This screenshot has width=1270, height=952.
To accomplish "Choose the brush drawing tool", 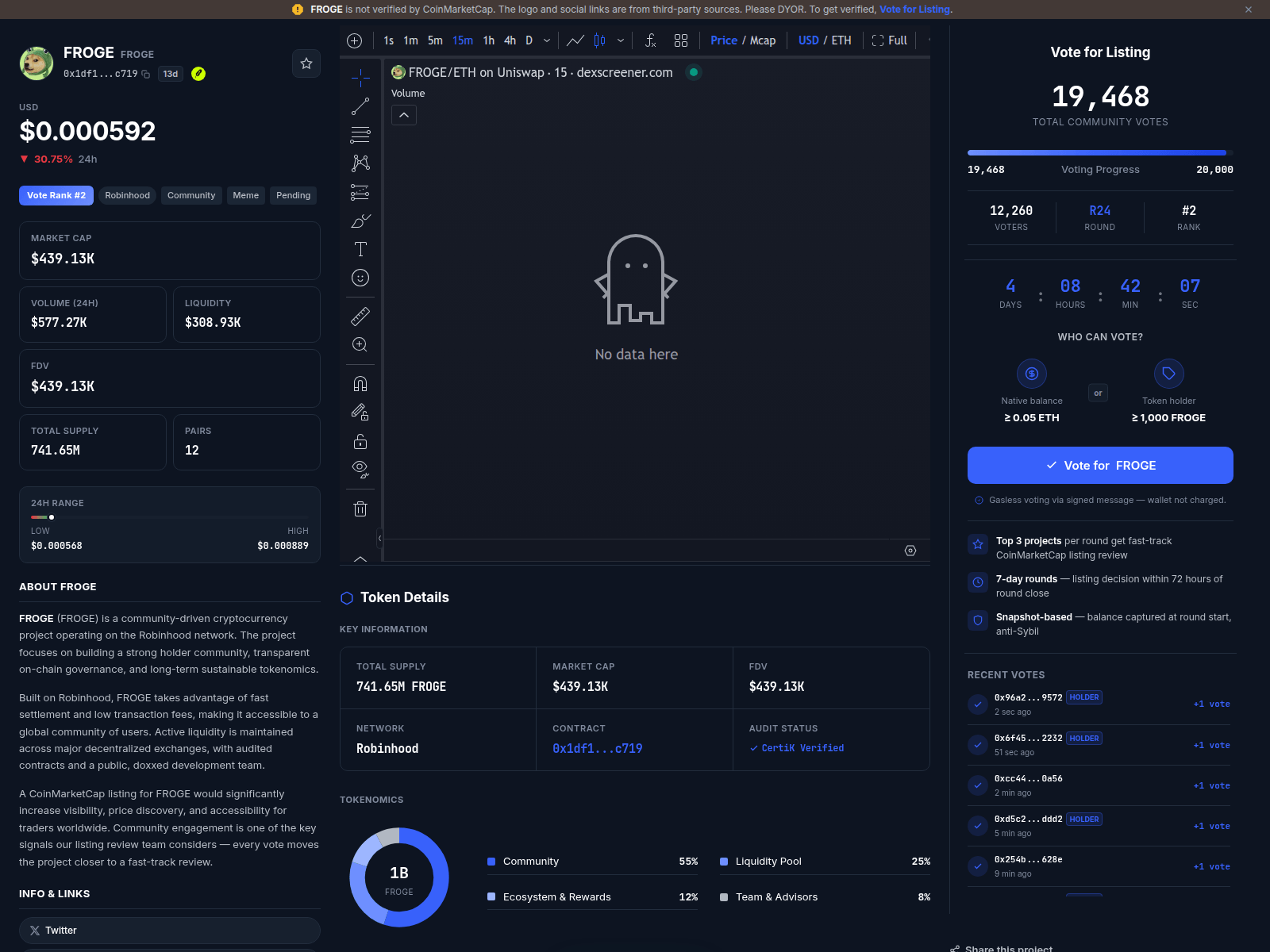I will [360, 221].
